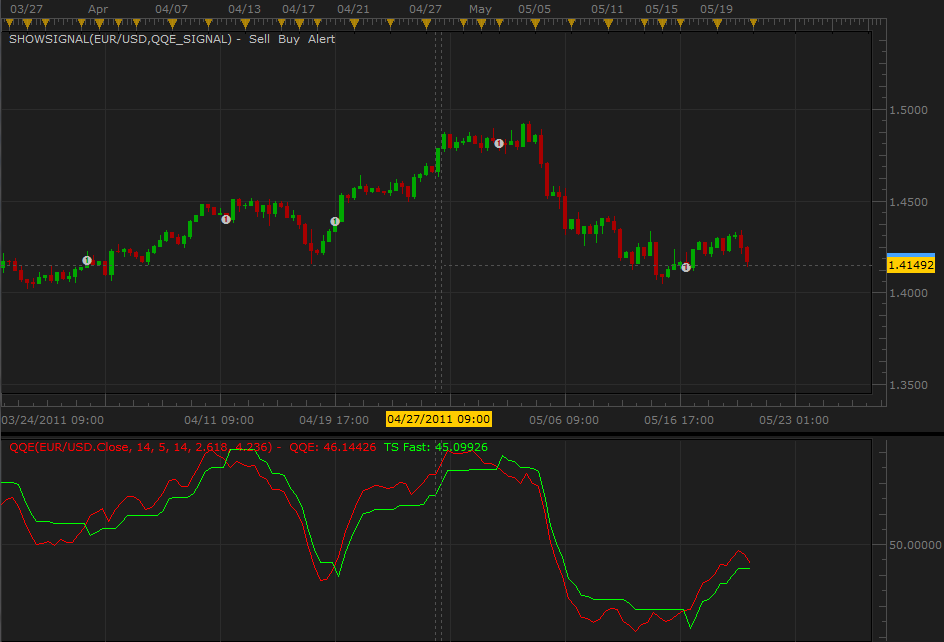The width and height of the screenshot is (944, 642).
Task: Click the 04/11 09:00 time axis label
Action: click(x=219, y=420)
